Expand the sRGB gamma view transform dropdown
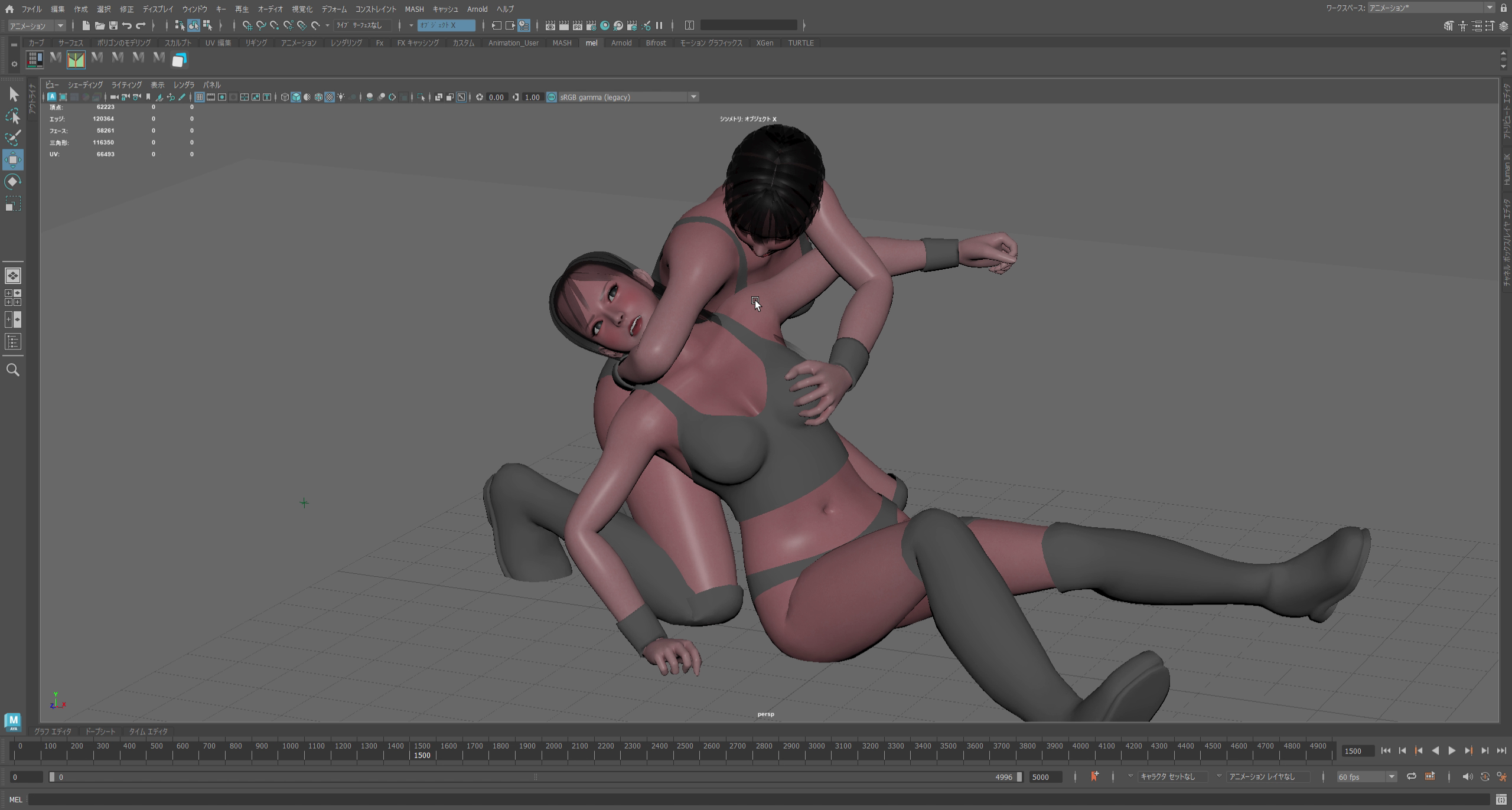1512x810 pixels. pyautogui.click(x=693, y=97)
